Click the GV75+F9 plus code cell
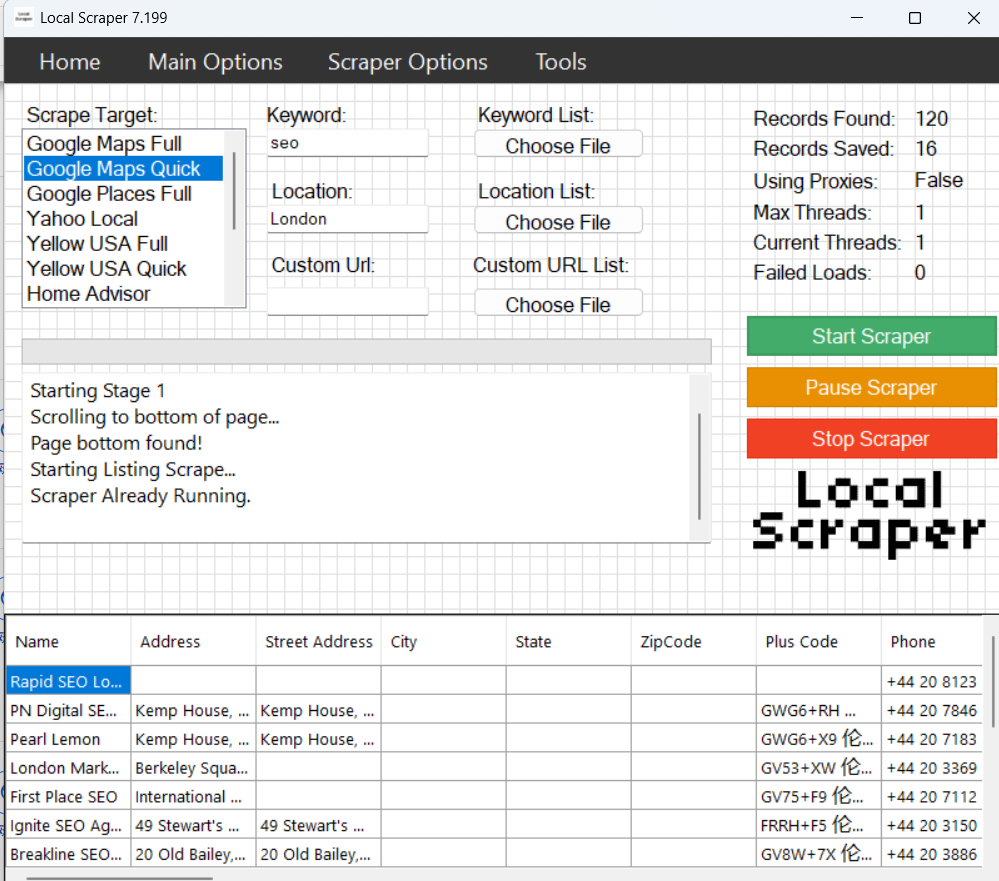This screenshot has height=881, width=999. pyautogui.click(x=819, y=796)
